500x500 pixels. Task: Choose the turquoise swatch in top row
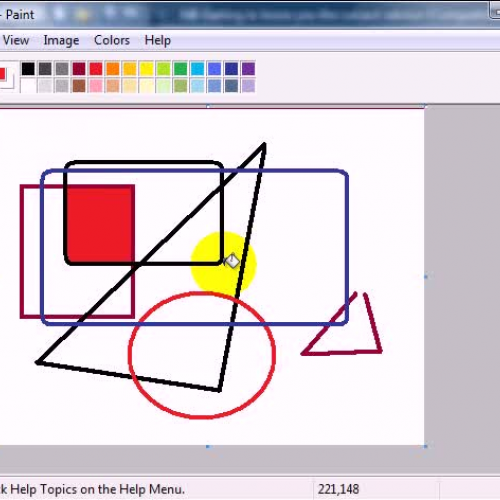(x=198, y=69)
